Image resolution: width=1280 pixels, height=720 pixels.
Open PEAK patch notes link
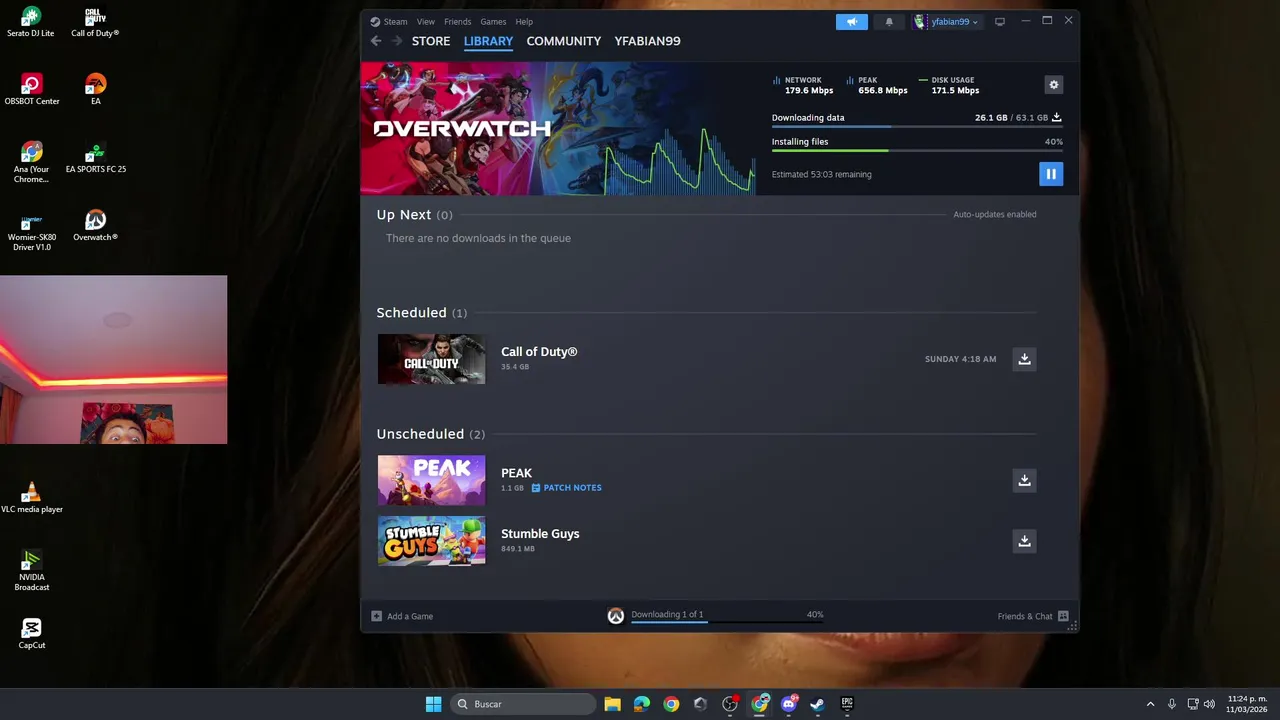click(566, 488)
